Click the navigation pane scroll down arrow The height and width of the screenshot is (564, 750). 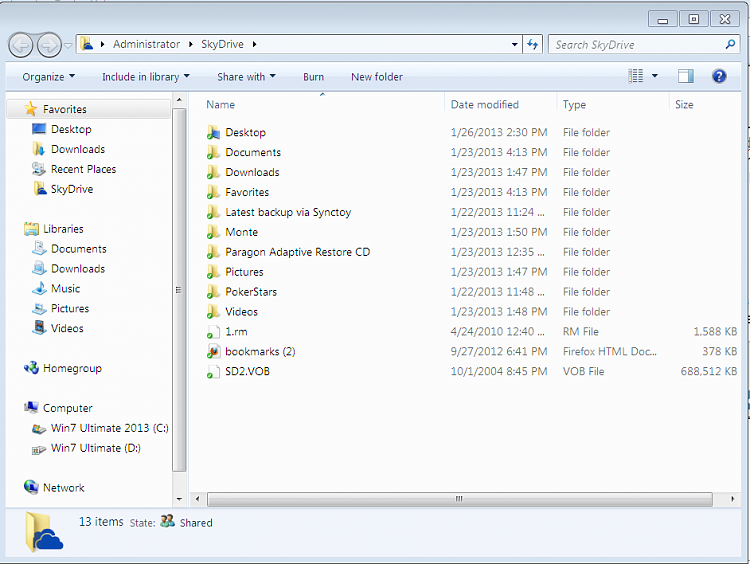(179, 499)
